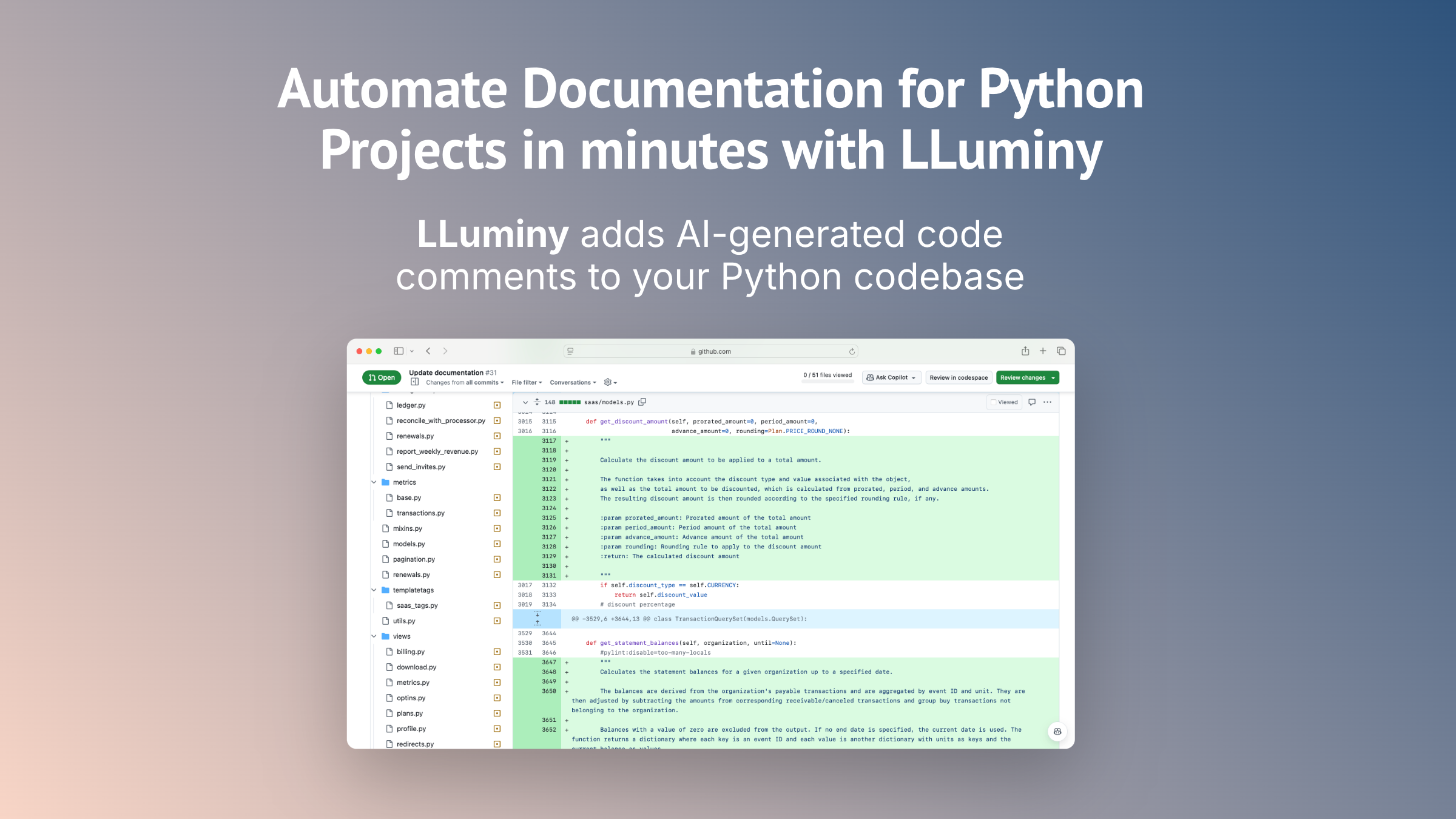Go forward using the browser forward arrow
This screenshot has height=819, width=1456.
[445, 351]
